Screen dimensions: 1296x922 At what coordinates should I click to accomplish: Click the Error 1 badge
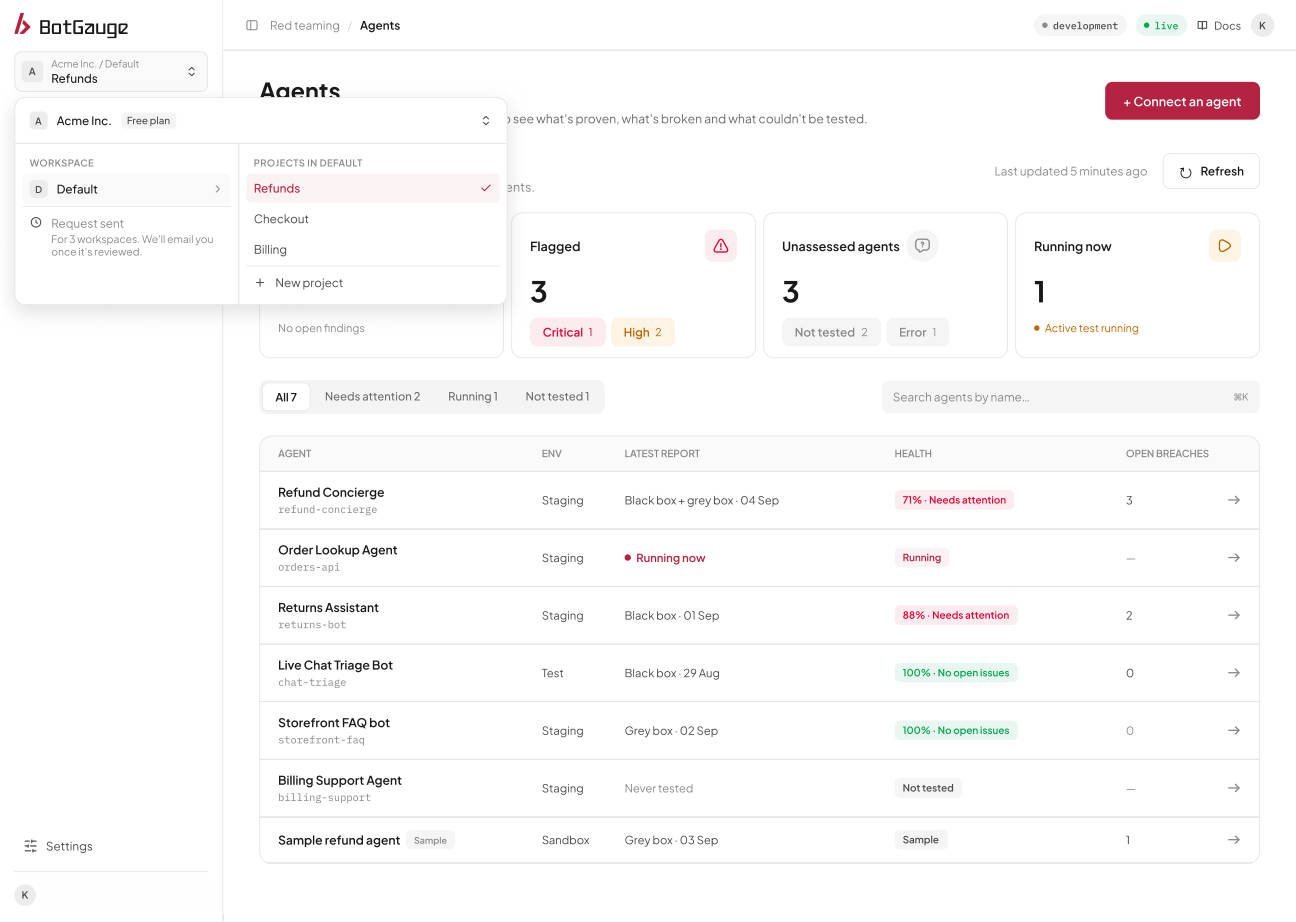(x=918, y=332)
